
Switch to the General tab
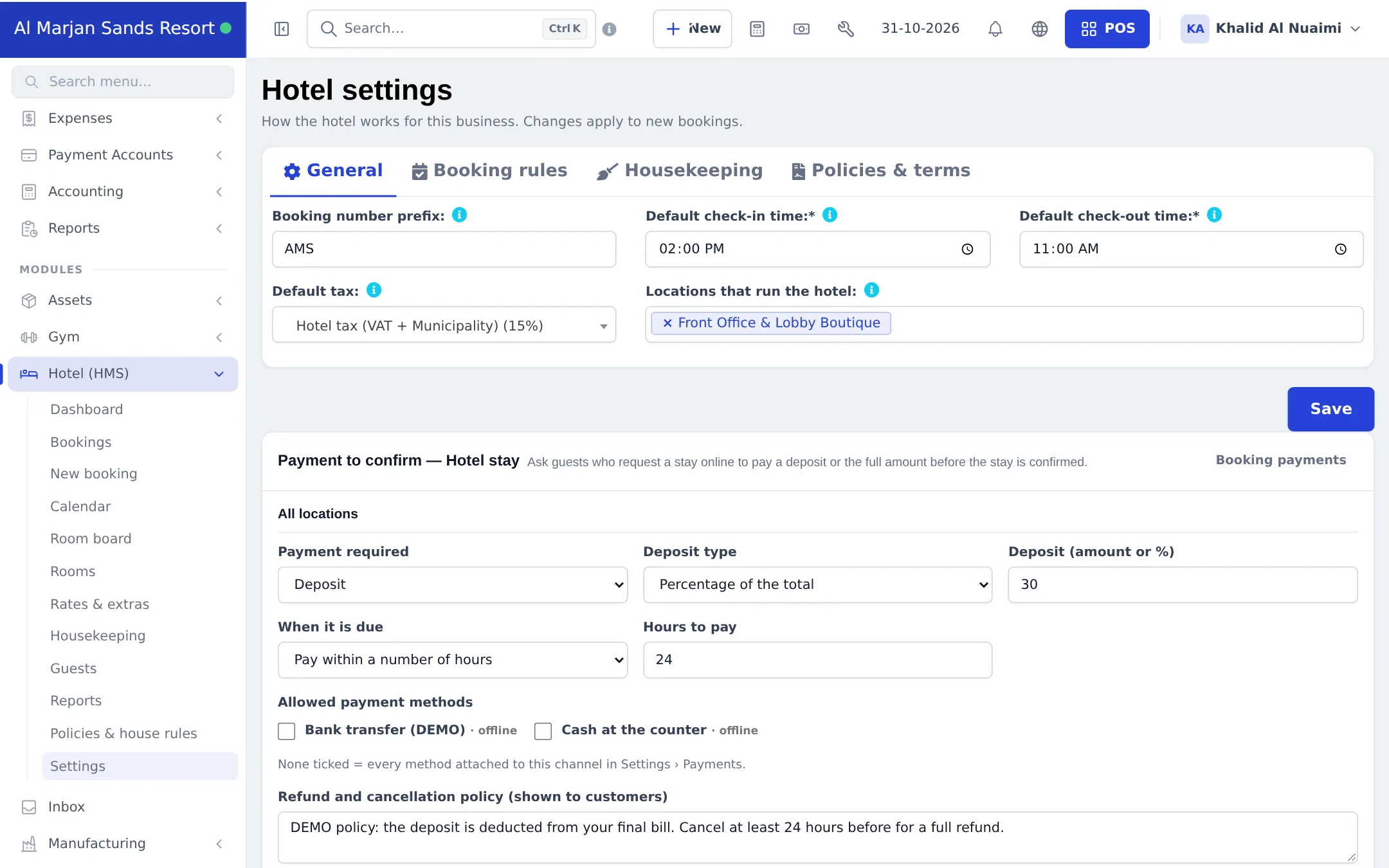pyautogui.click(x=333, y=170)
